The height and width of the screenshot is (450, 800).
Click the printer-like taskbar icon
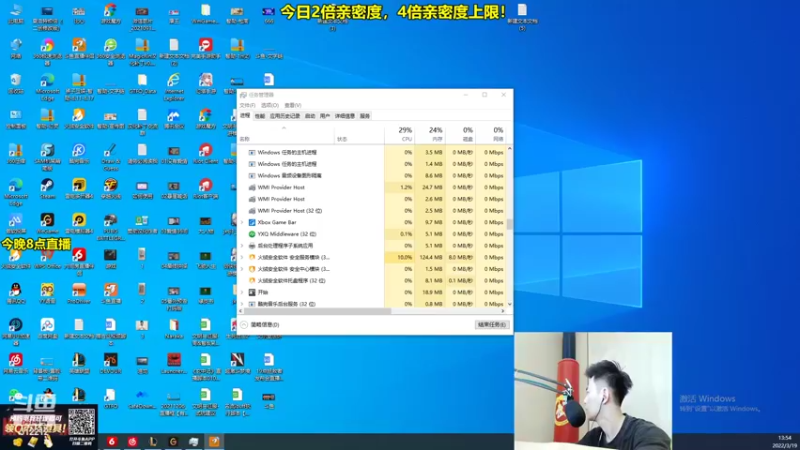(194, 441)
